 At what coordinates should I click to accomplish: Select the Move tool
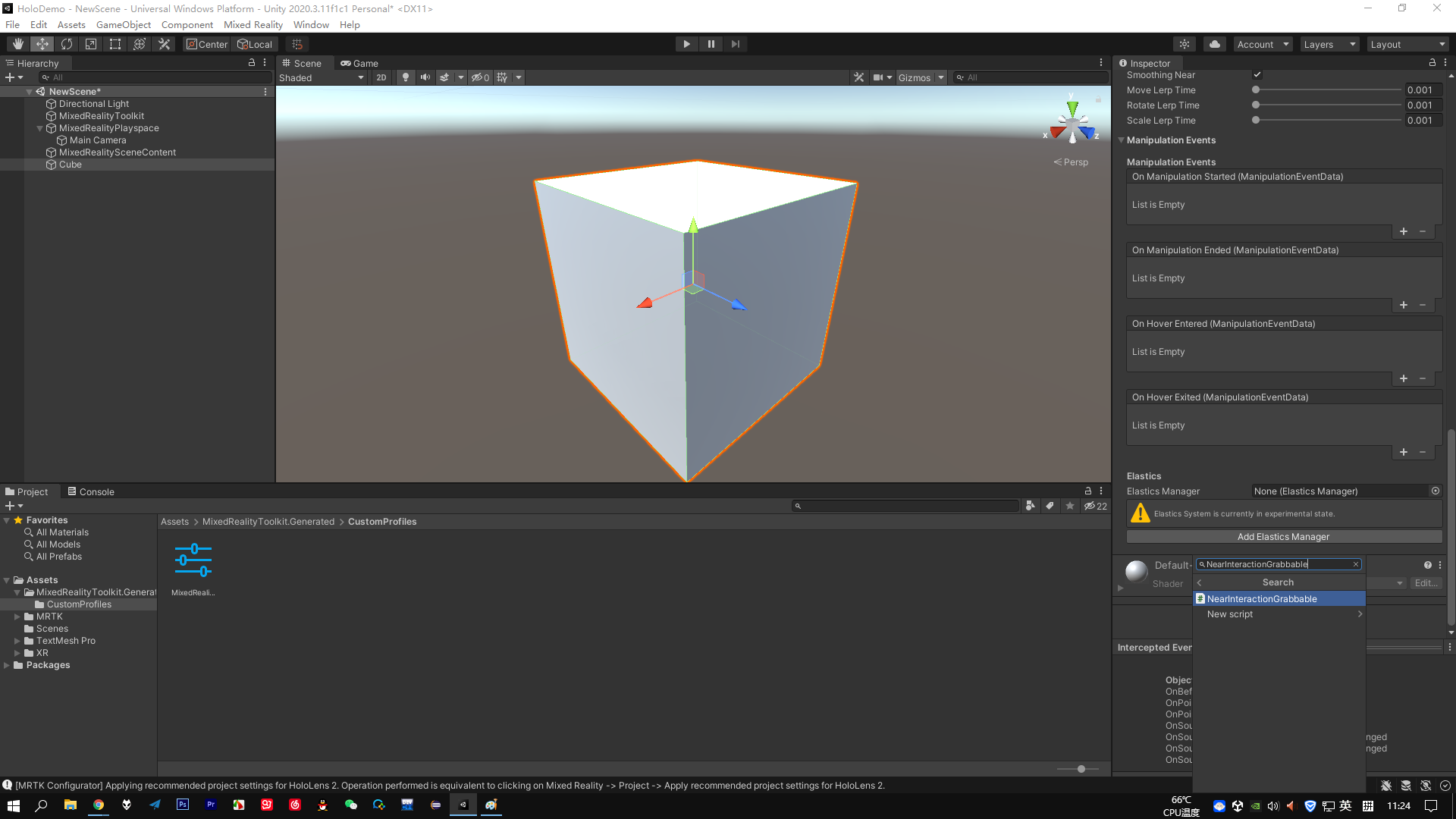(x=42, y=43)
